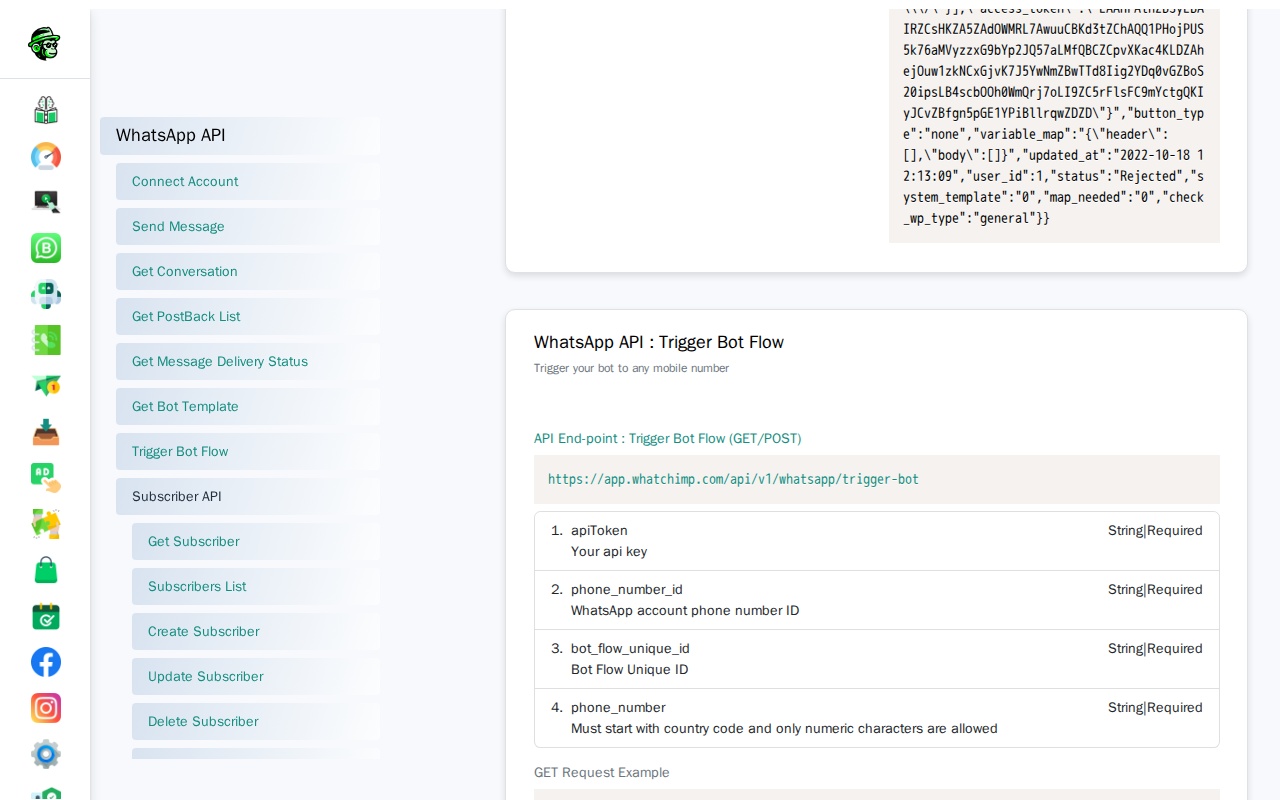Click the bot_flow_unique_id parameter name
1280x800 pixels.
[630, 649]
